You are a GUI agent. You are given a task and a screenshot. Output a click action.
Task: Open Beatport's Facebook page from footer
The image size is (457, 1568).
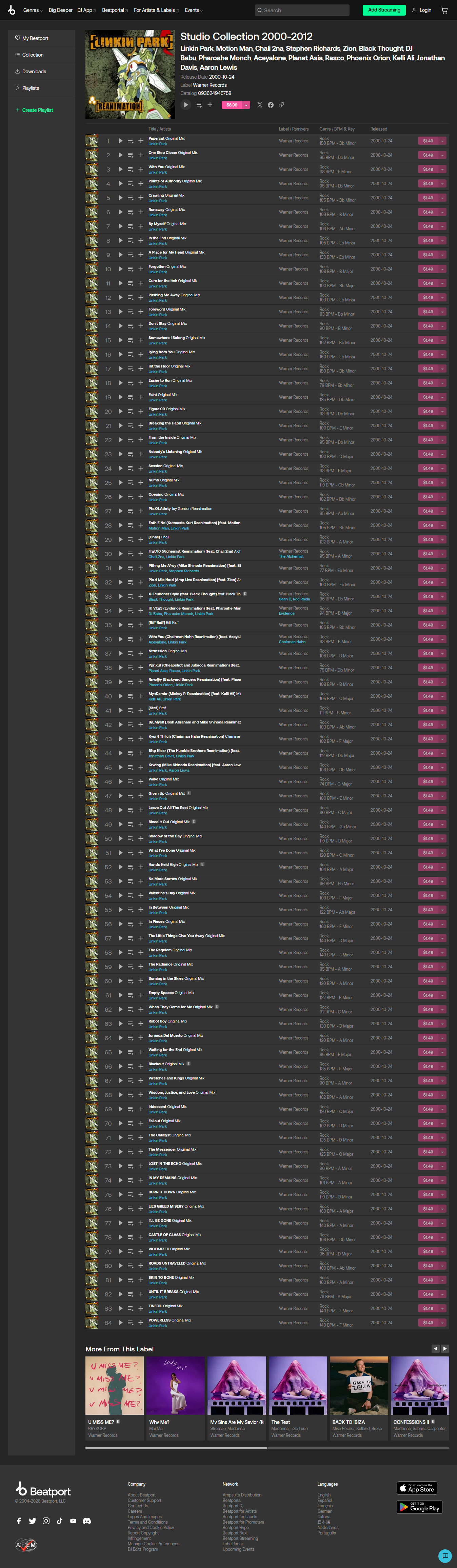[19, 1521]
